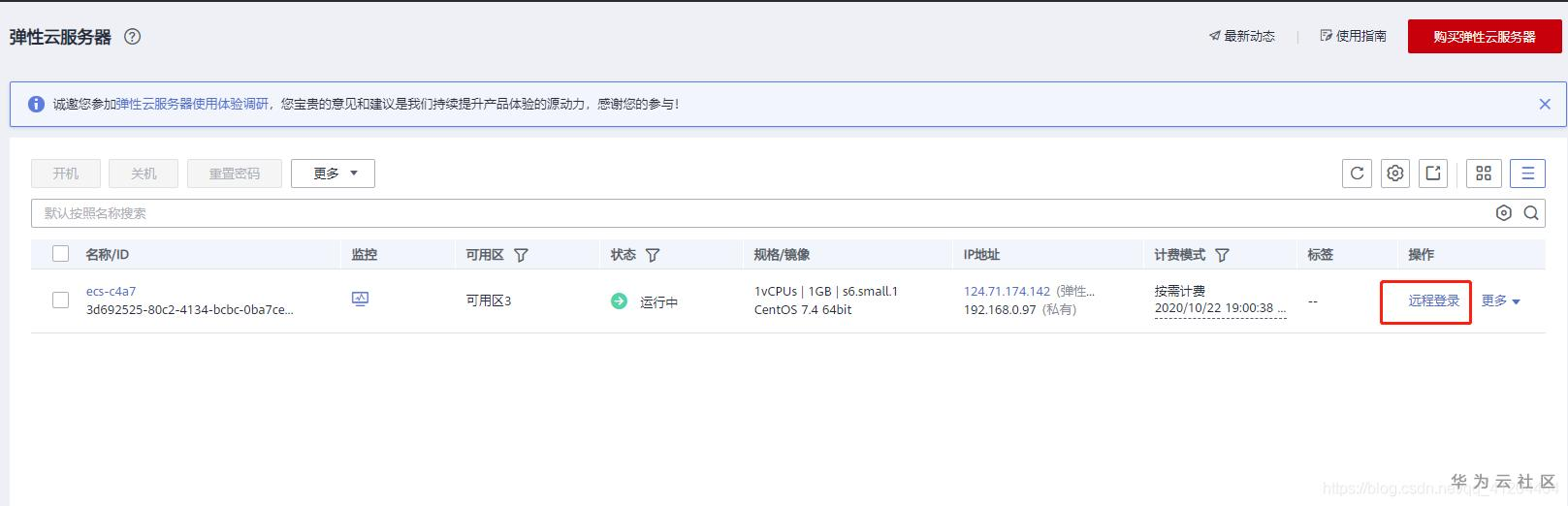This screenshot has height=506, width=1568.
Task: Open the 计费模式 column filter
Action: tap(1222, 255)
